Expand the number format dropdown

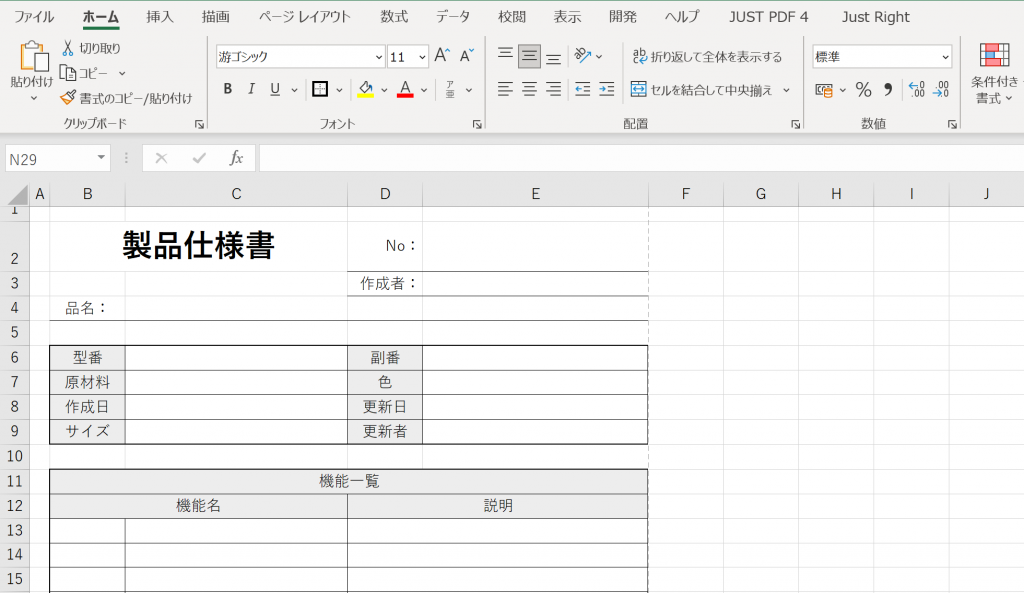945,57
